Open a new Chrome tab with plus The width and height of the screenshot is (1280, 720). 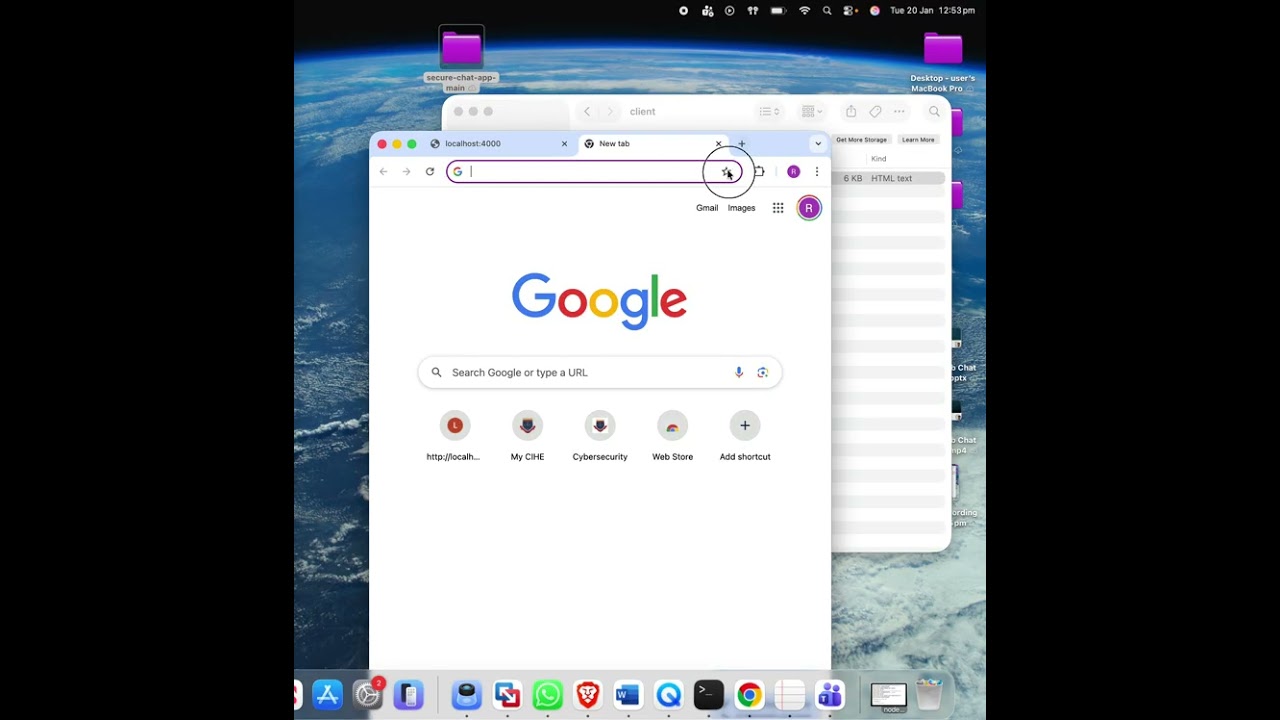(x=742, y=144)
